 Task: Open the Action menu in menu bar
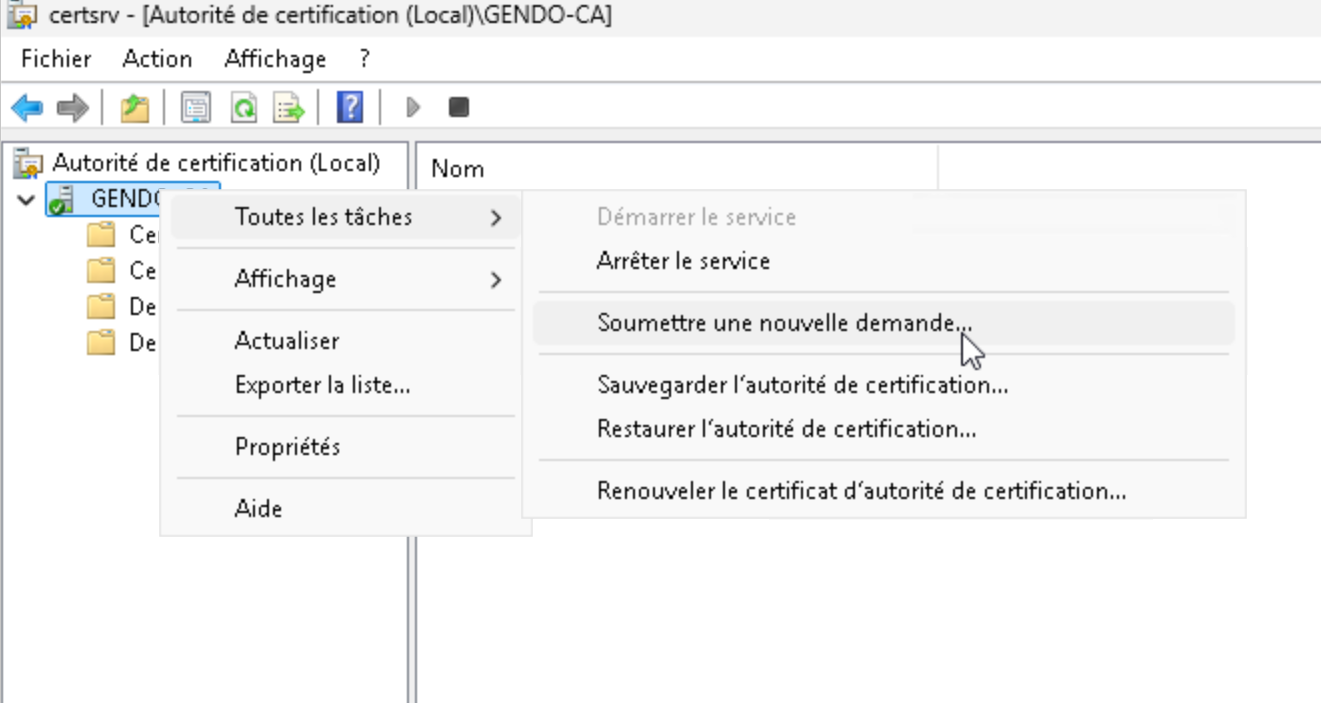click(x=157, y=59)
